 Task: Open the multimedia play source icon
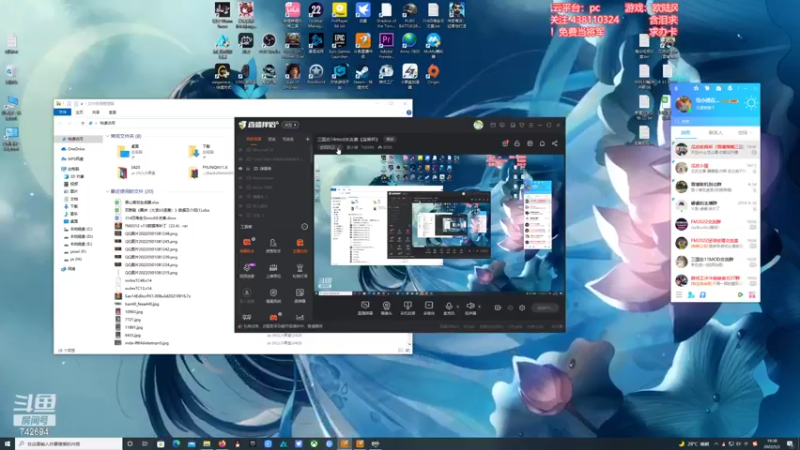[429, 306]
